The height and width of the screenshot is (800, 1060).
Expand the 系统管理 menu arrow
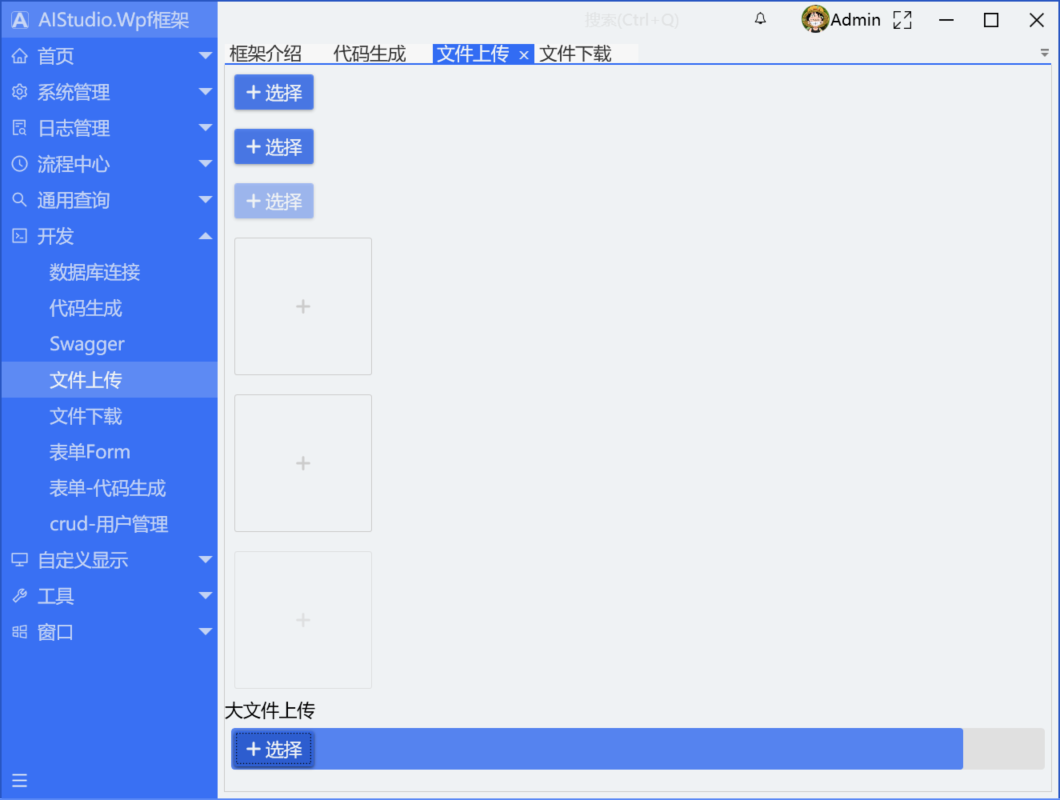(x=206, y=91)
